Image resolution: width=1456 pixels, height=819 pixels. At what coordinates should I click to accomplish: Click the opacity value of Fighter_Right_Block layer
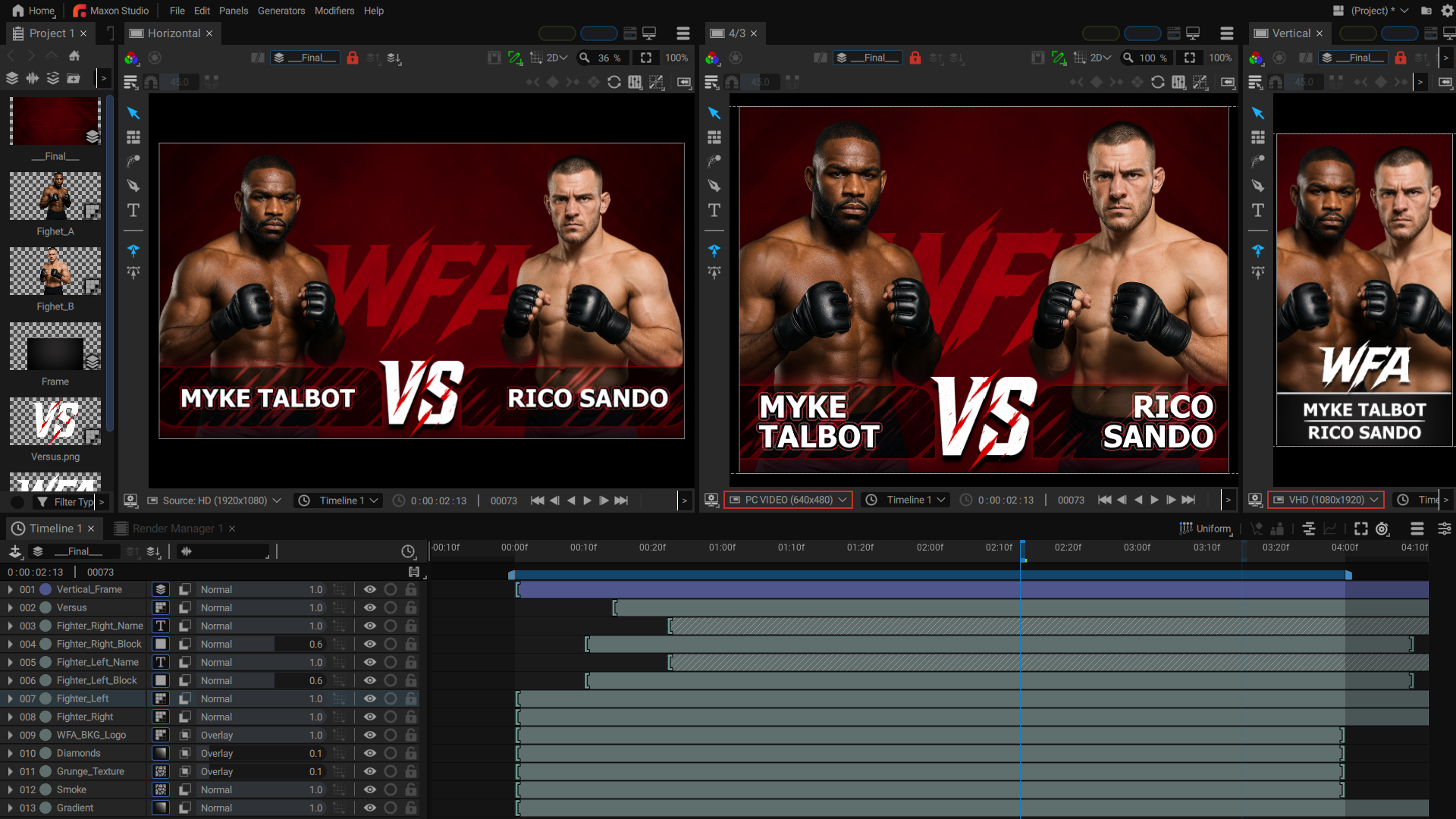tap(315, 644)
